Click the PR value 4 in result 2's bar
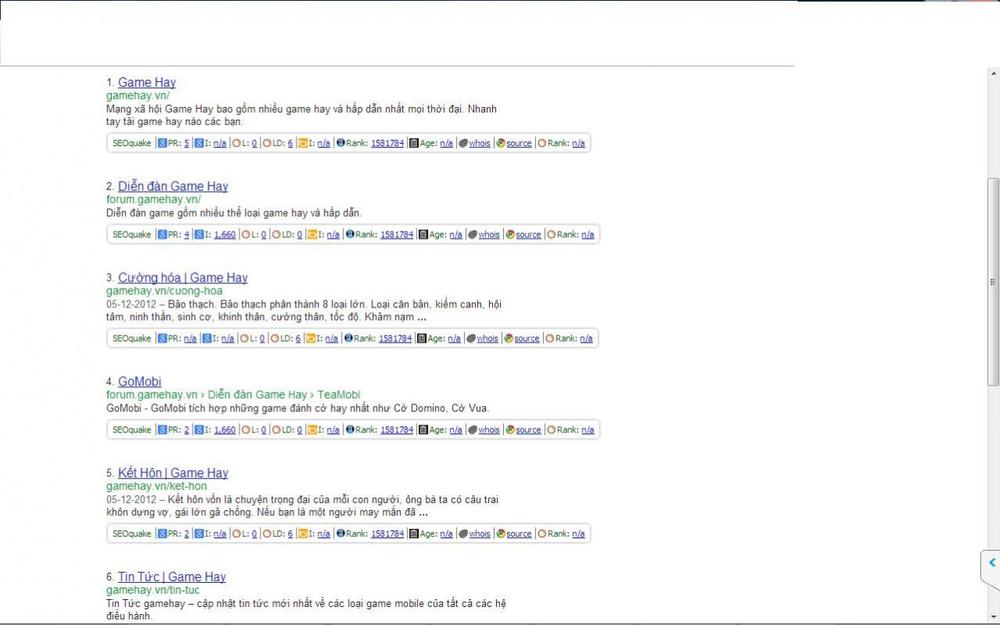This screenshot has width=1000, height=625. (187, 235)
